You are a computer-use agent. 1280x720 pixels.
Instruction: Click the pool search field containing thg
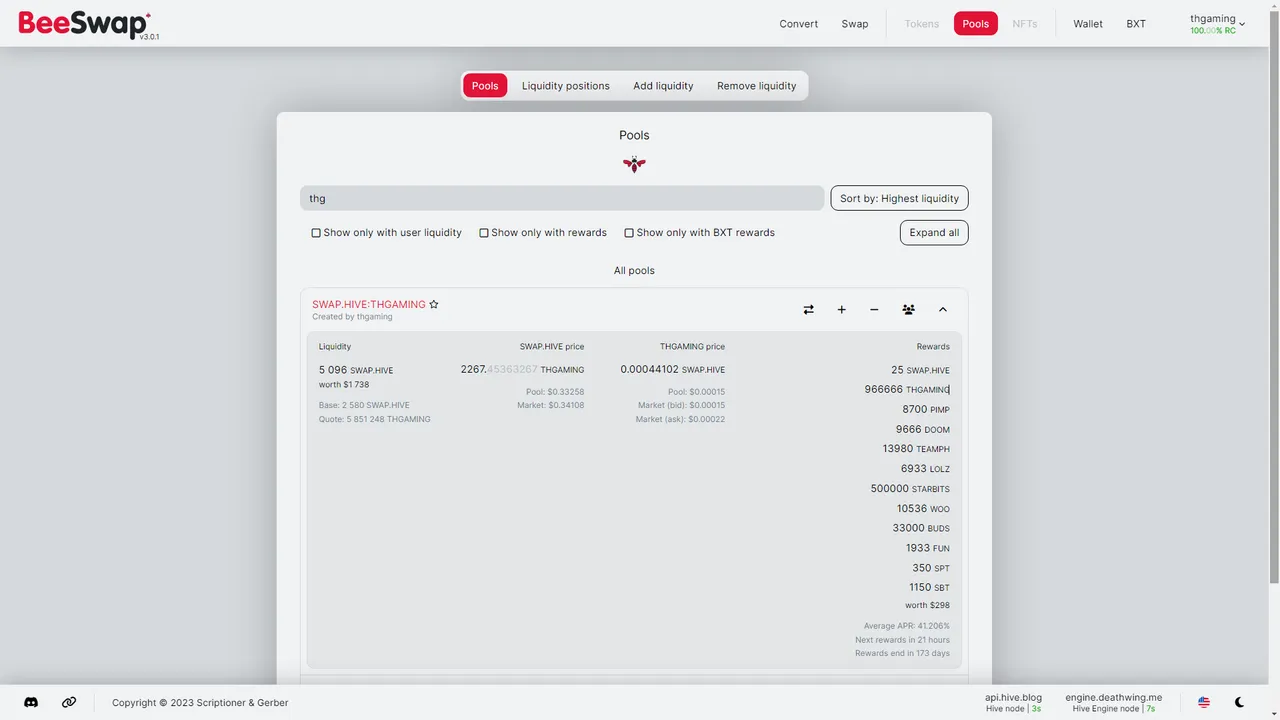[x=562, y=198]
